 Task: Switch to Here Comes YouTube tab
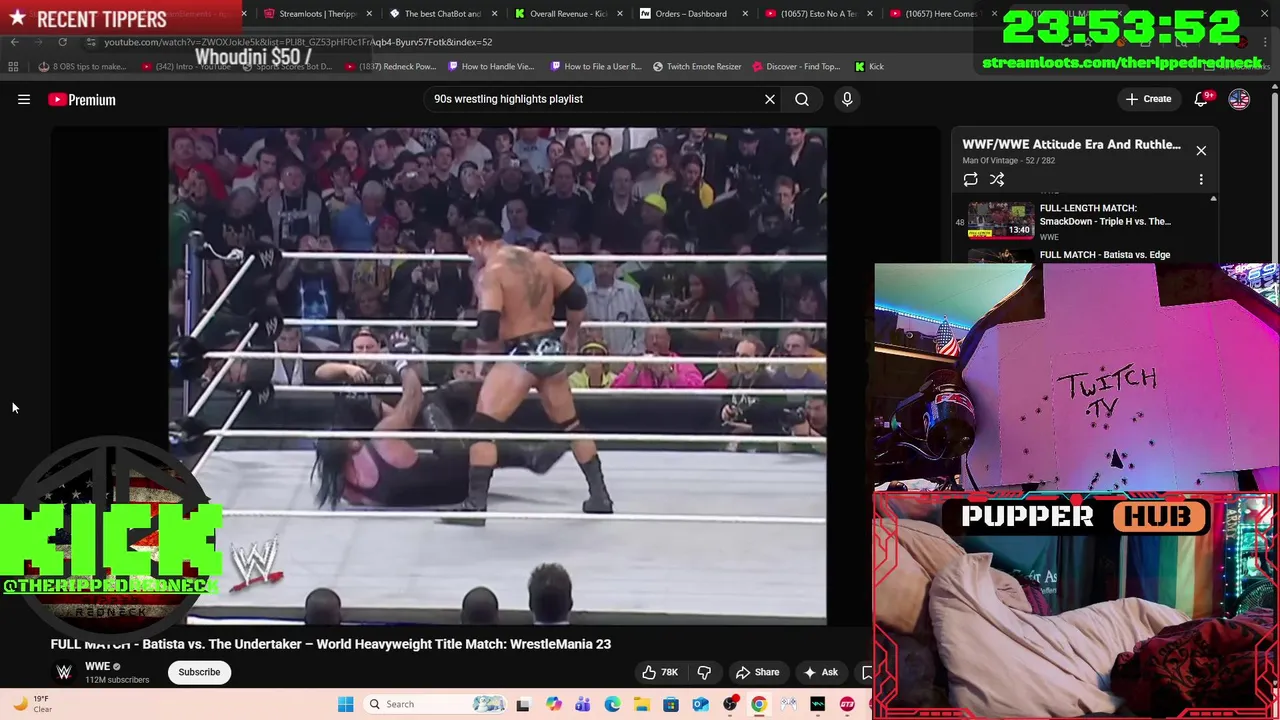click(940, 14)
